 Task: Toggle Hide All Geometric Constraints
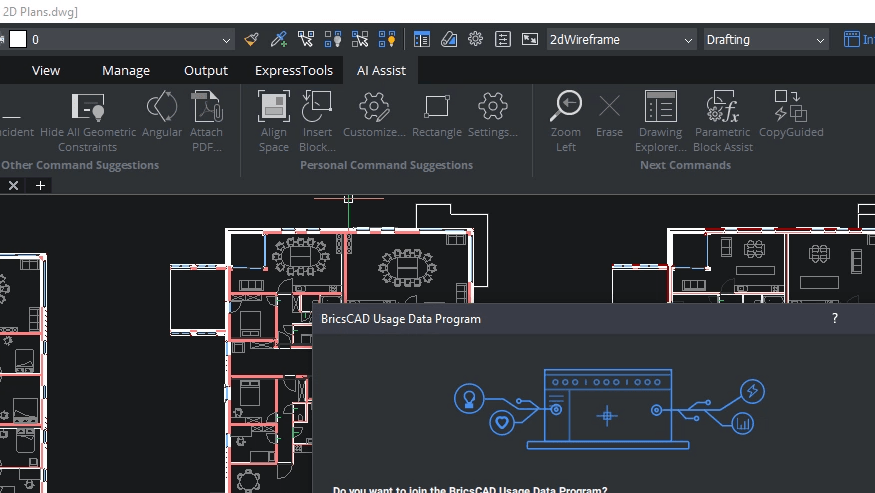click(88, 106)
